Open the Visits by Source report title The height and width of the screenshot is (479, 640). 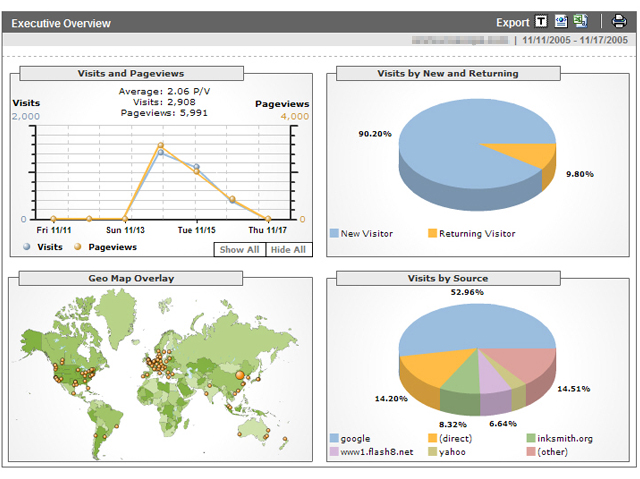point(448,278)
